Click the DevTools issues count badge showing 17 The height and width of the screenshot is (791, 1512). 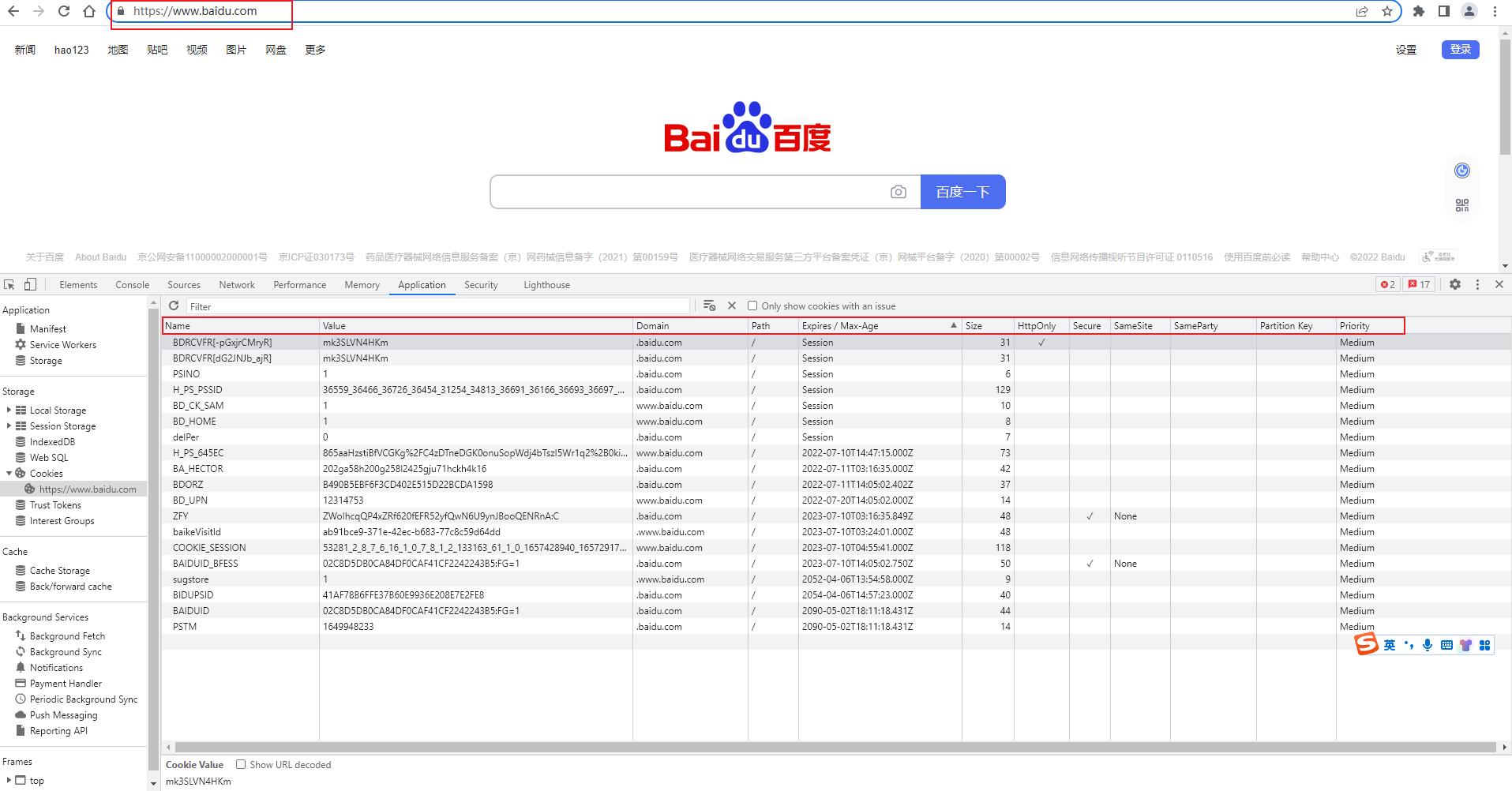click(x=1420, y=285)
